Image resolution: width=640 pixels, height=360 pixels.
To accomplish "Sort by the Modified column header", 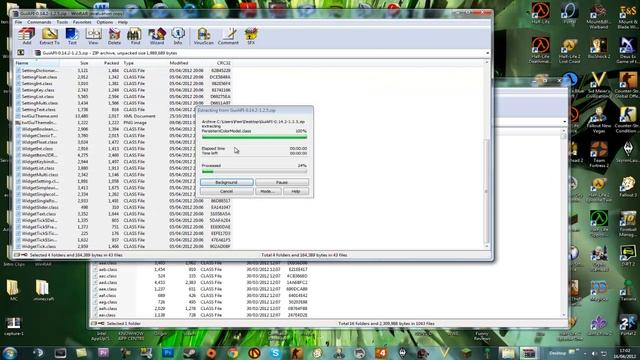I will (186, 63).
